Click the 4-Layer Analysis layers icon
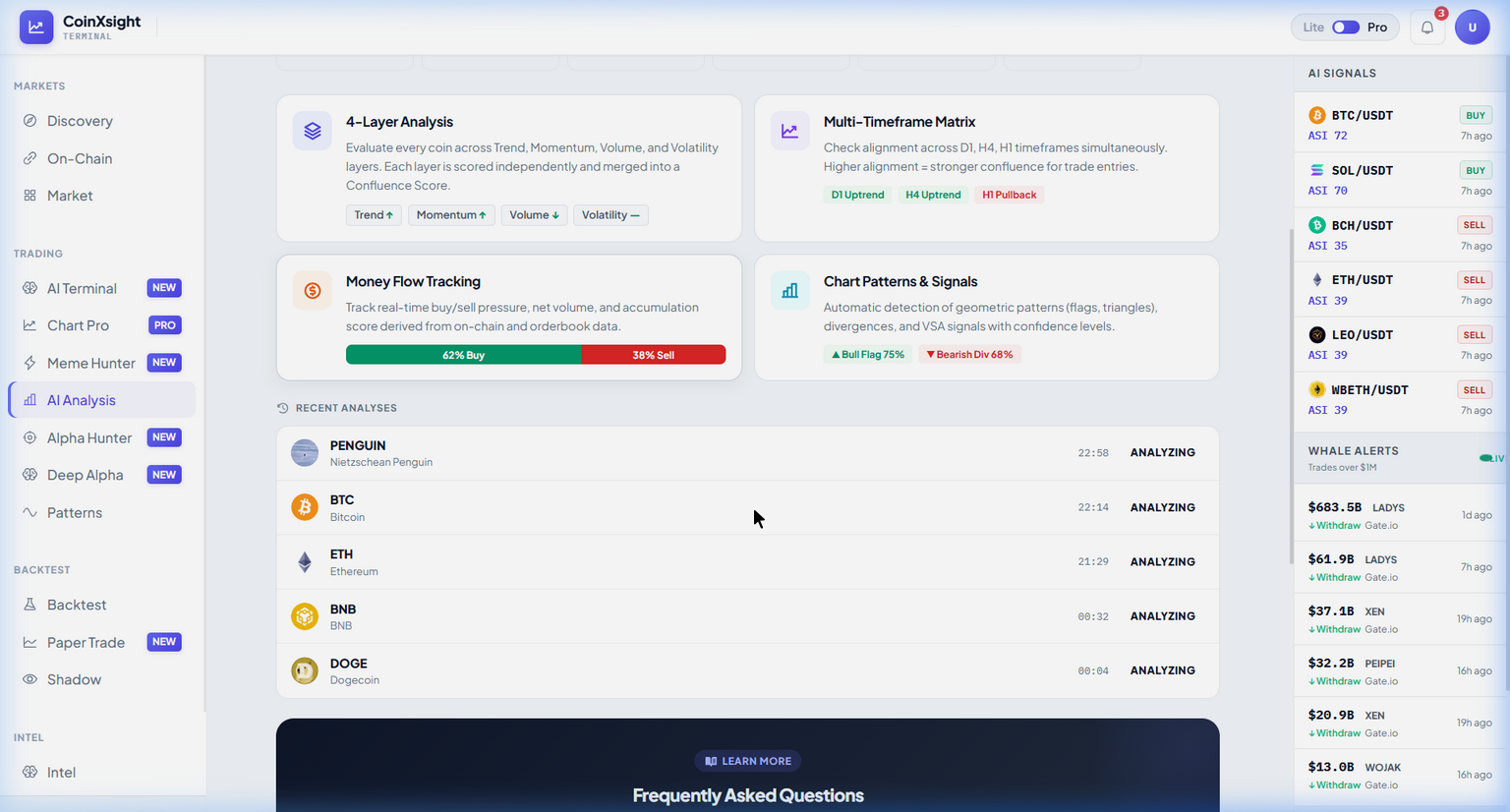This screenshot has width=1510, height=812. click(312, 131)
